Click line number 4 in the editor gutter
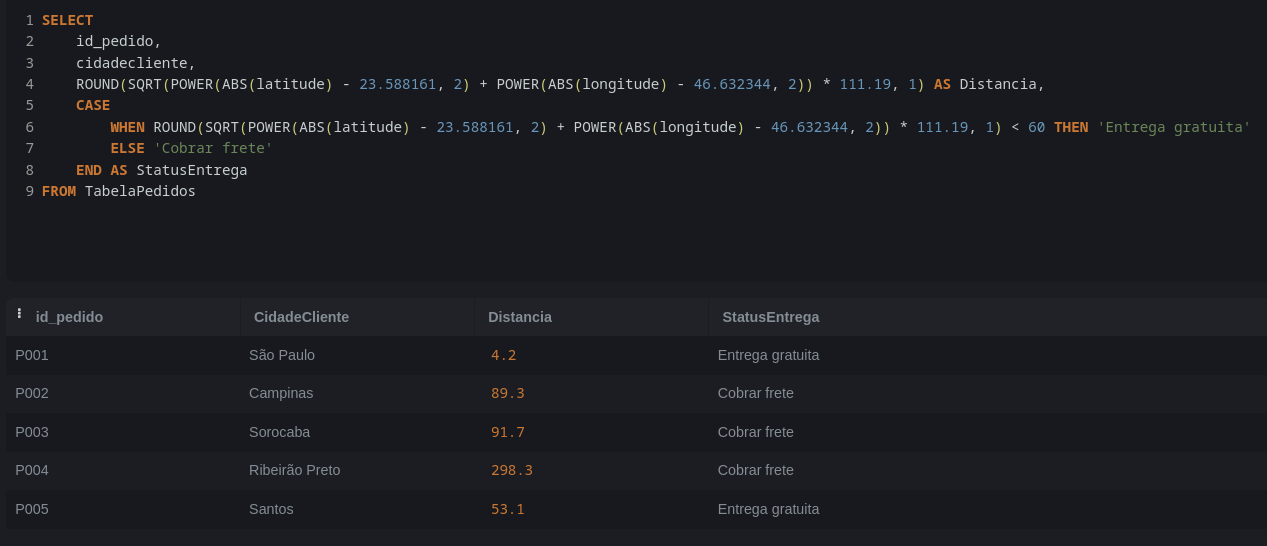This screenshot has width=1267, height=546. point(30,84)
